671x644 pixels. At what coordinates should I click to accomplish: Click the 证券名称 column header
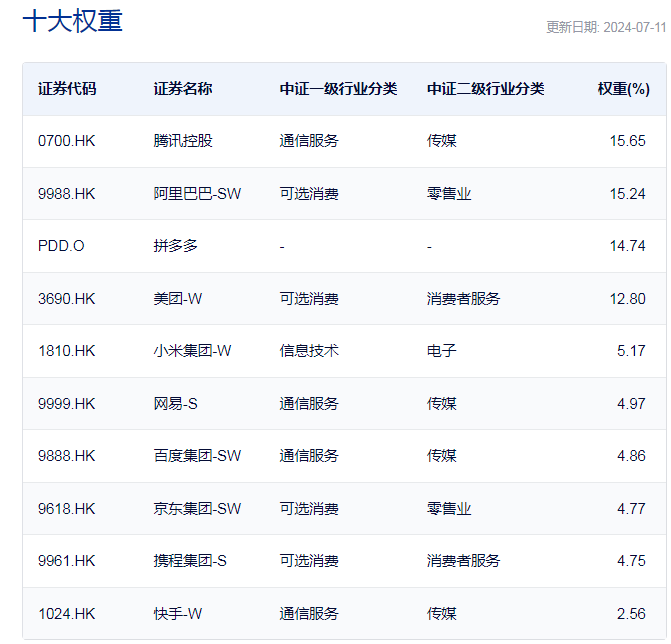(183, 89)
